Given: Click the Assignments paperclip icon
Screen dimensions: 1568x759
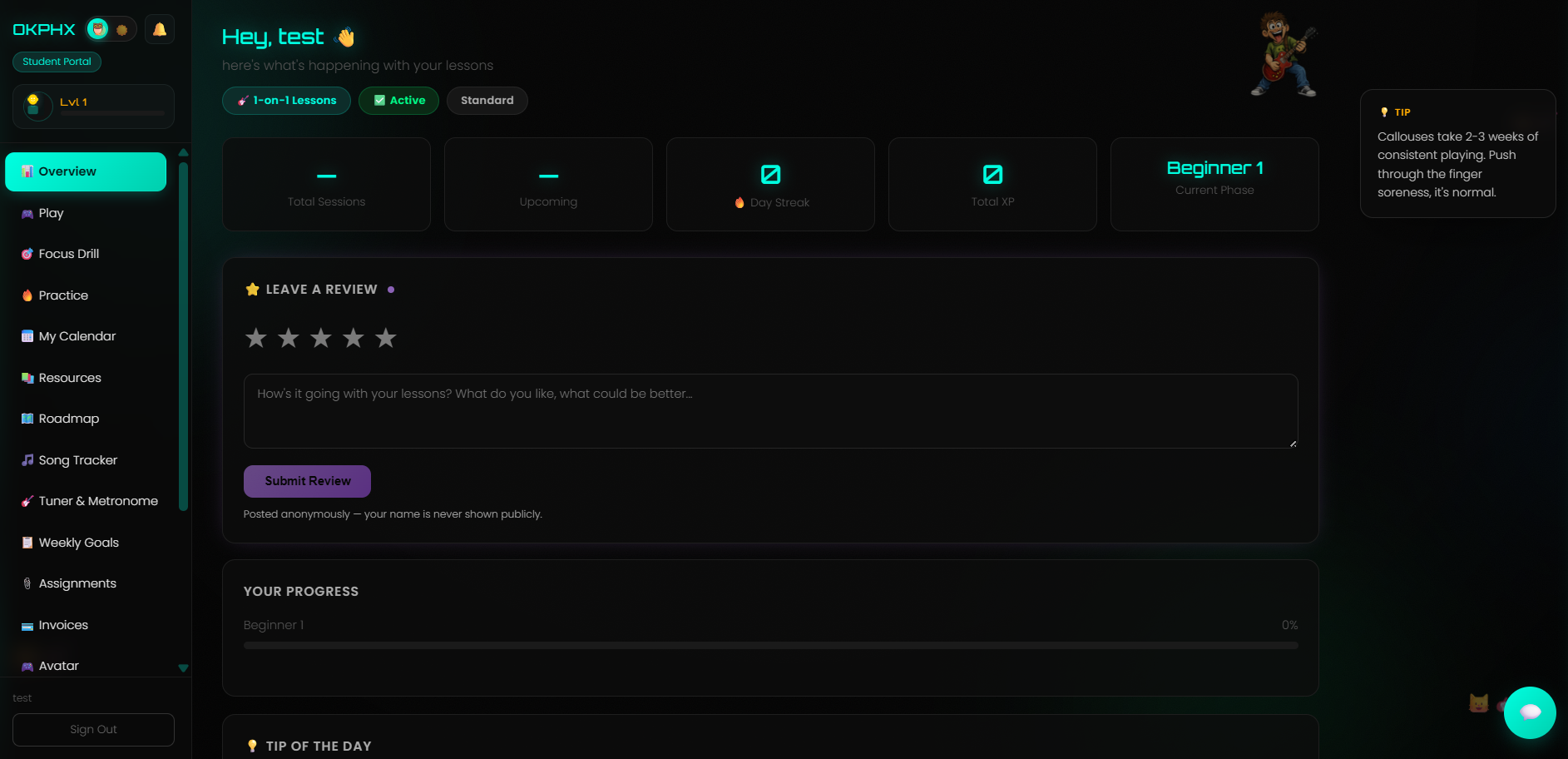Looking at the screenshot, I should click(27, 584).
